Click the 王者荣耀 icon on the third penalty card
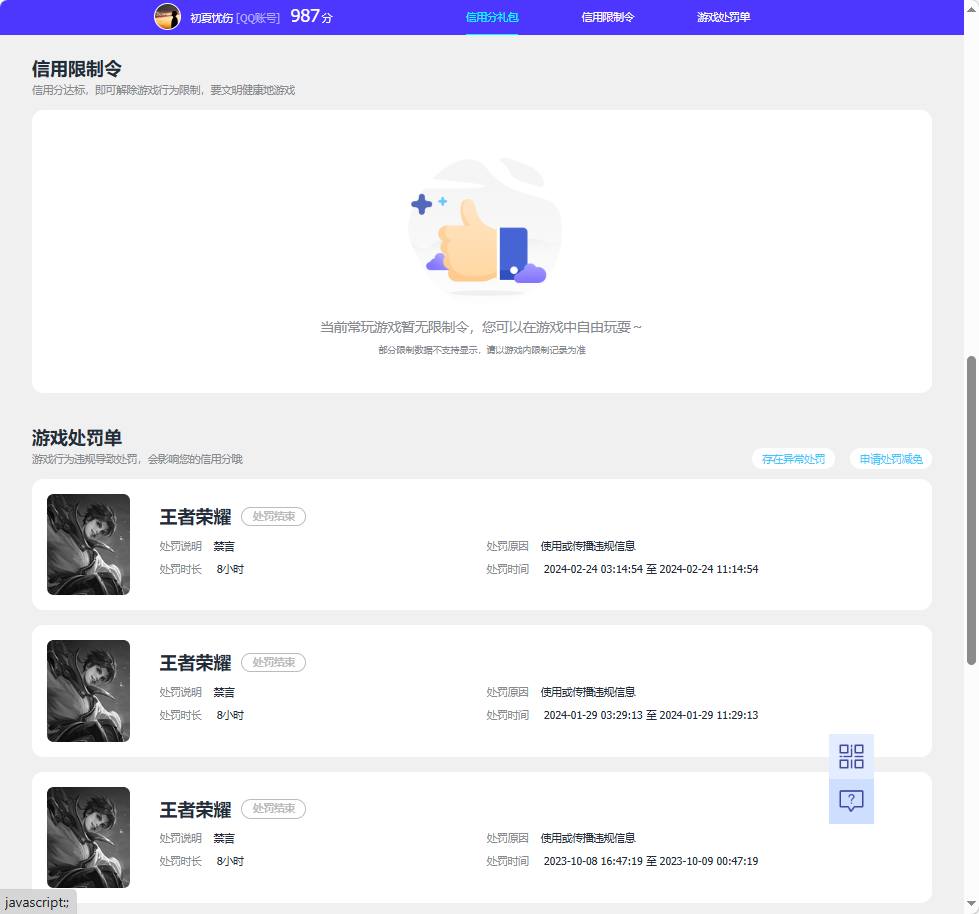Viewport: 979px width, 914px height. (x=88, y=837)
